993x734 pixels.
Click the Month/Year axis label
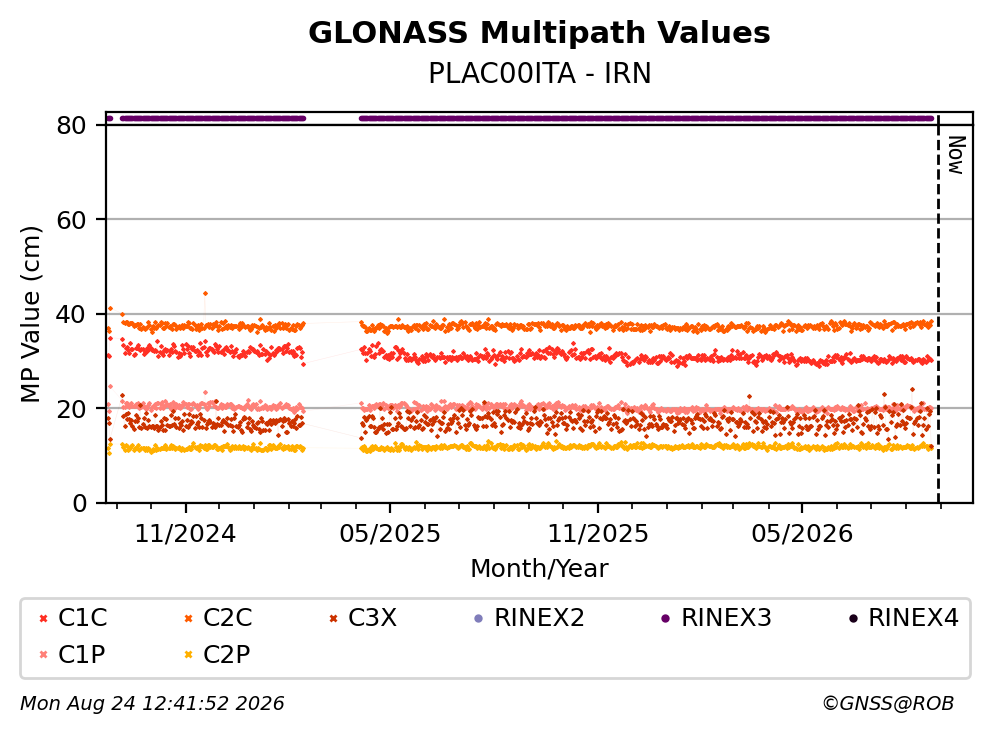coord(539,569)
